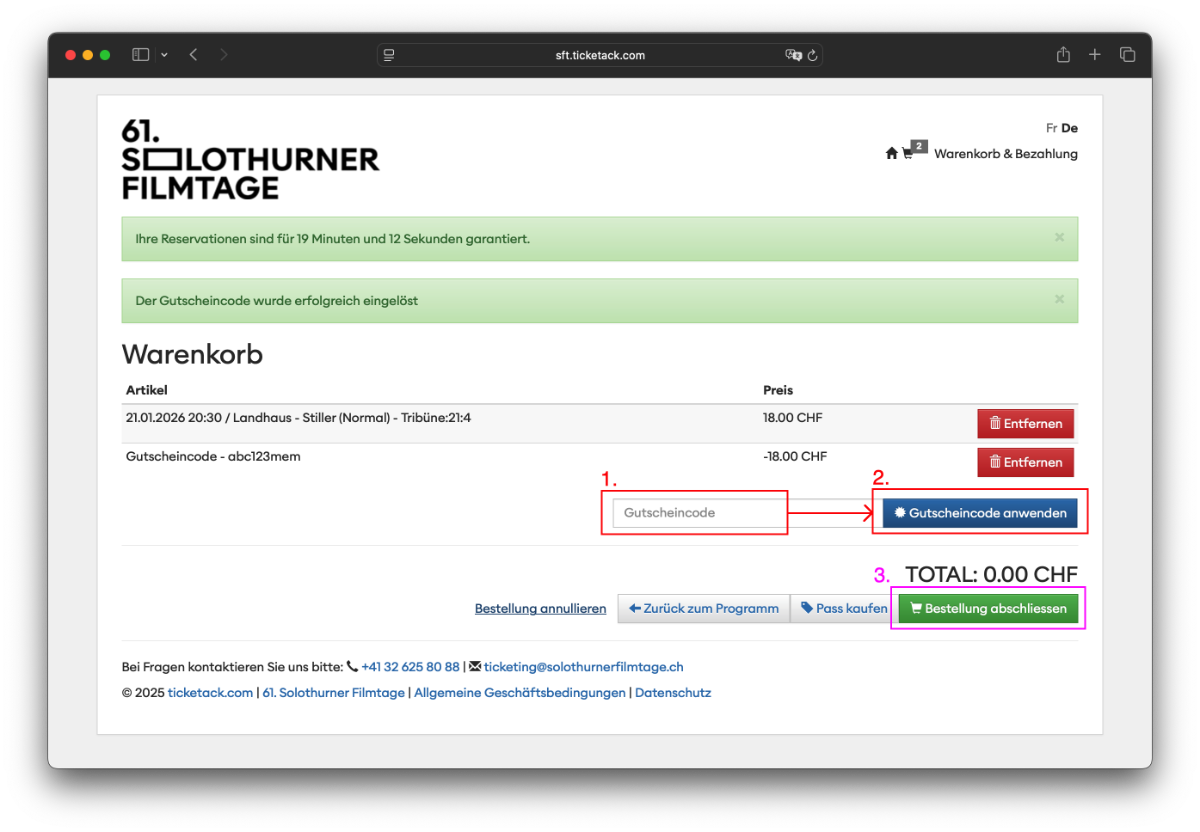Open Safari's Share icon
Image resolution: width=1200 pixels, height=832 pixels.
click(1062, 54)
